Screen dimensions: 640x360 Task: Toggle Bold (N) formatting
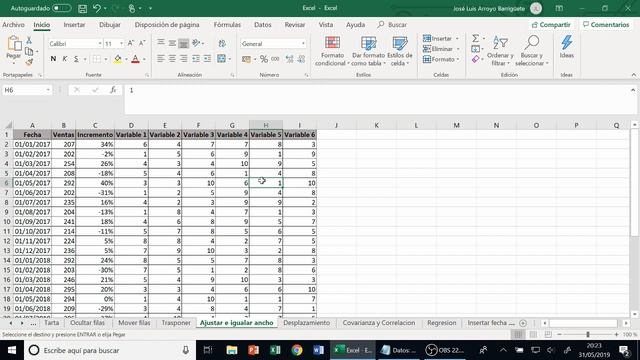point(53,59)
